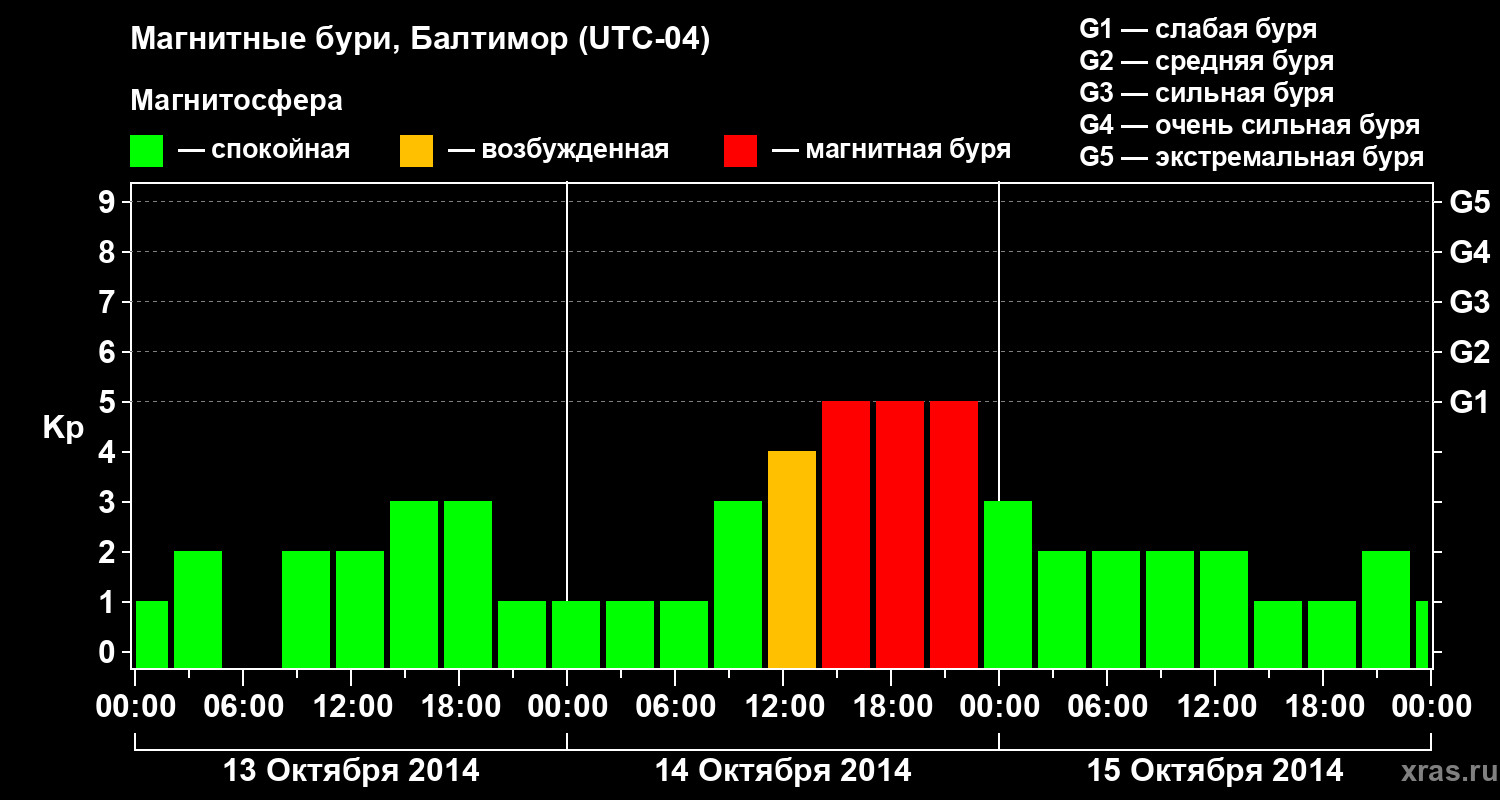
Task: Click the '18:00' time label under 15 October
Action: tap(1323, 706)
